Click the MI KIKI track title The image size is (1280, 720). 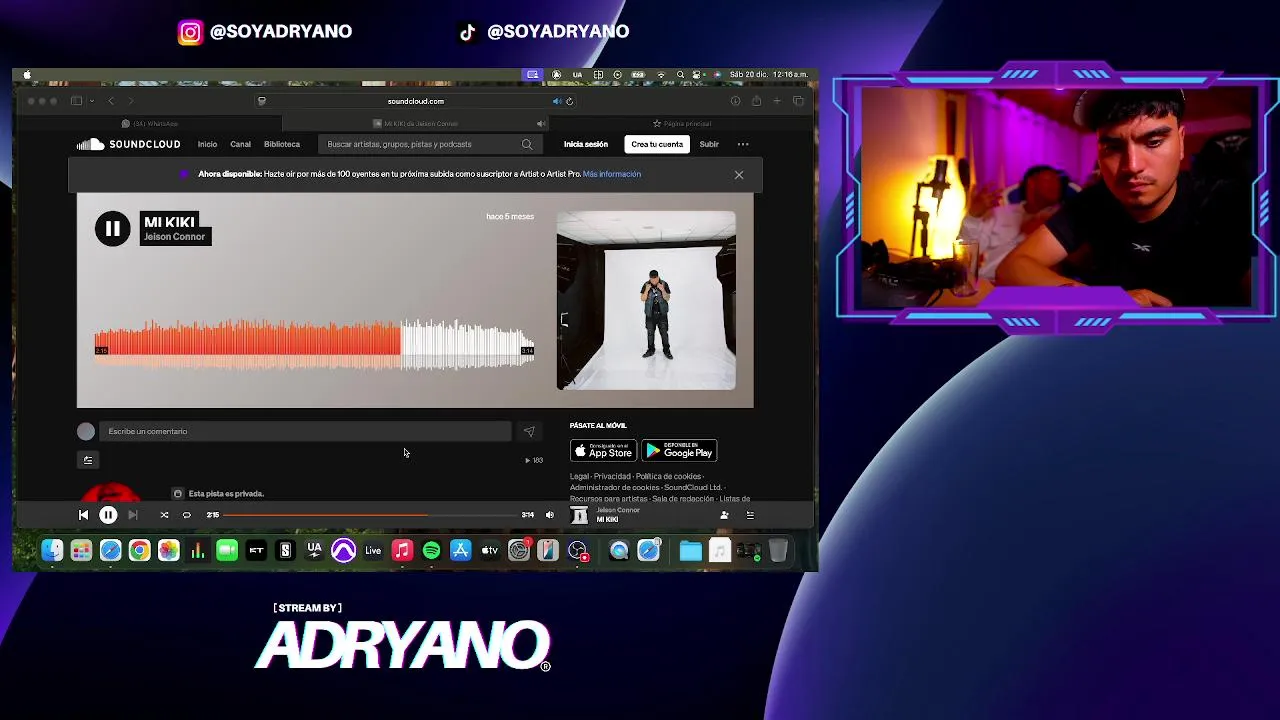169,222
